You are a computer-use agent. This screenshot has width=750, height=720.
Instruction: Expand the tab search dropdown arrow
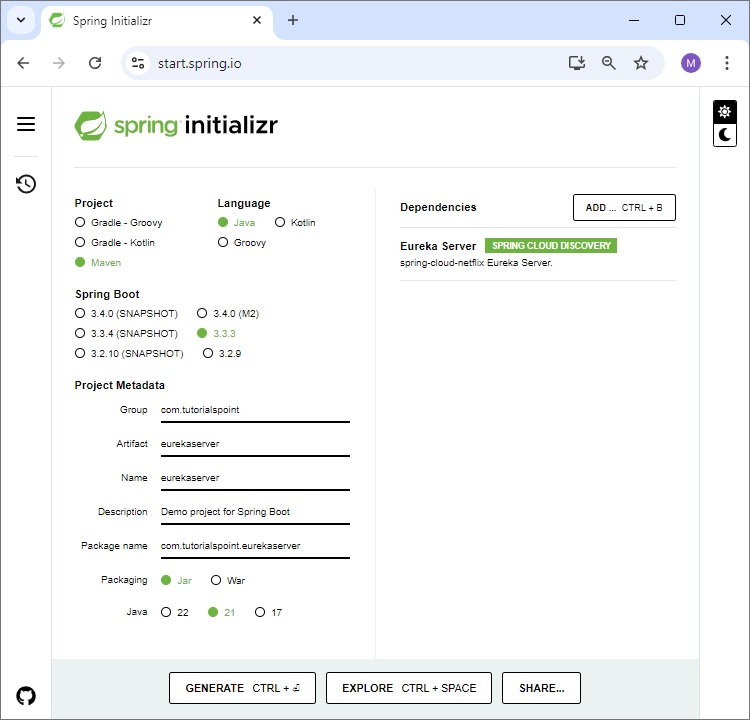(x=21, y=20)
